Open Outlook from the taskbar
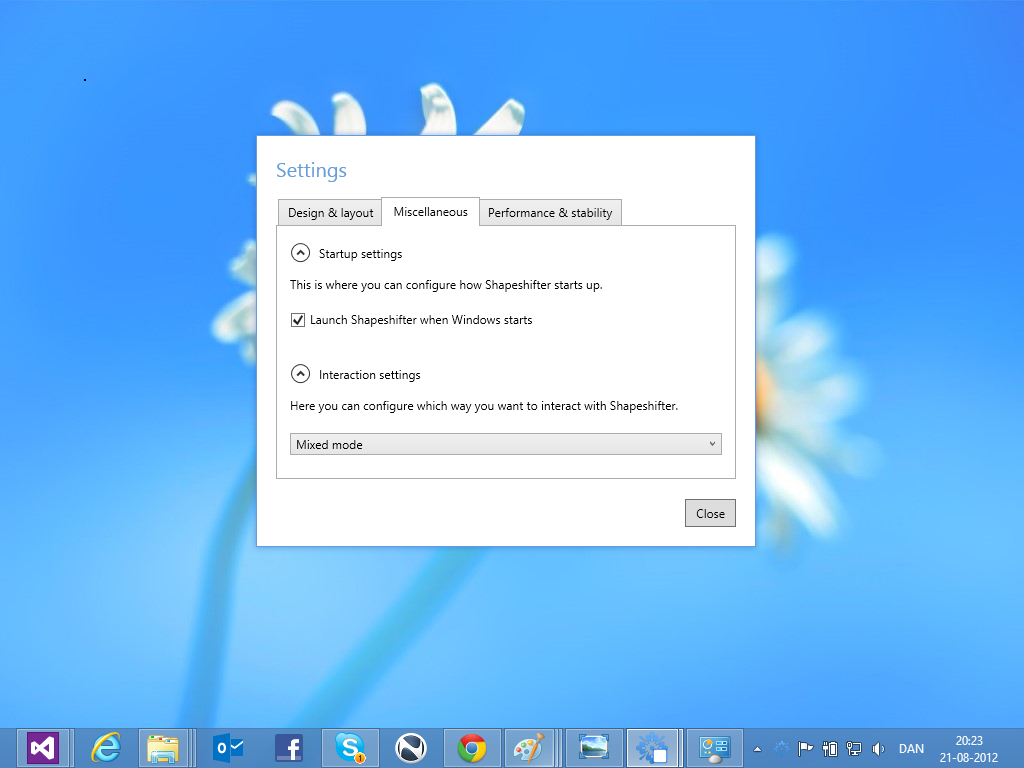The image size is (1024, 768). tap(228, 748)
